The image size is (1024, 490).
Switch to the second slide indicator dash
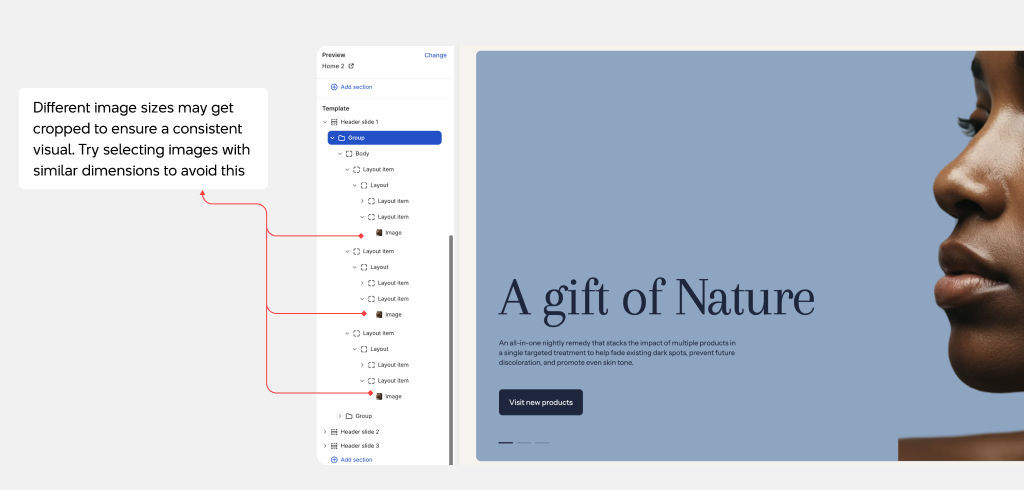click(x=523, y=442)
